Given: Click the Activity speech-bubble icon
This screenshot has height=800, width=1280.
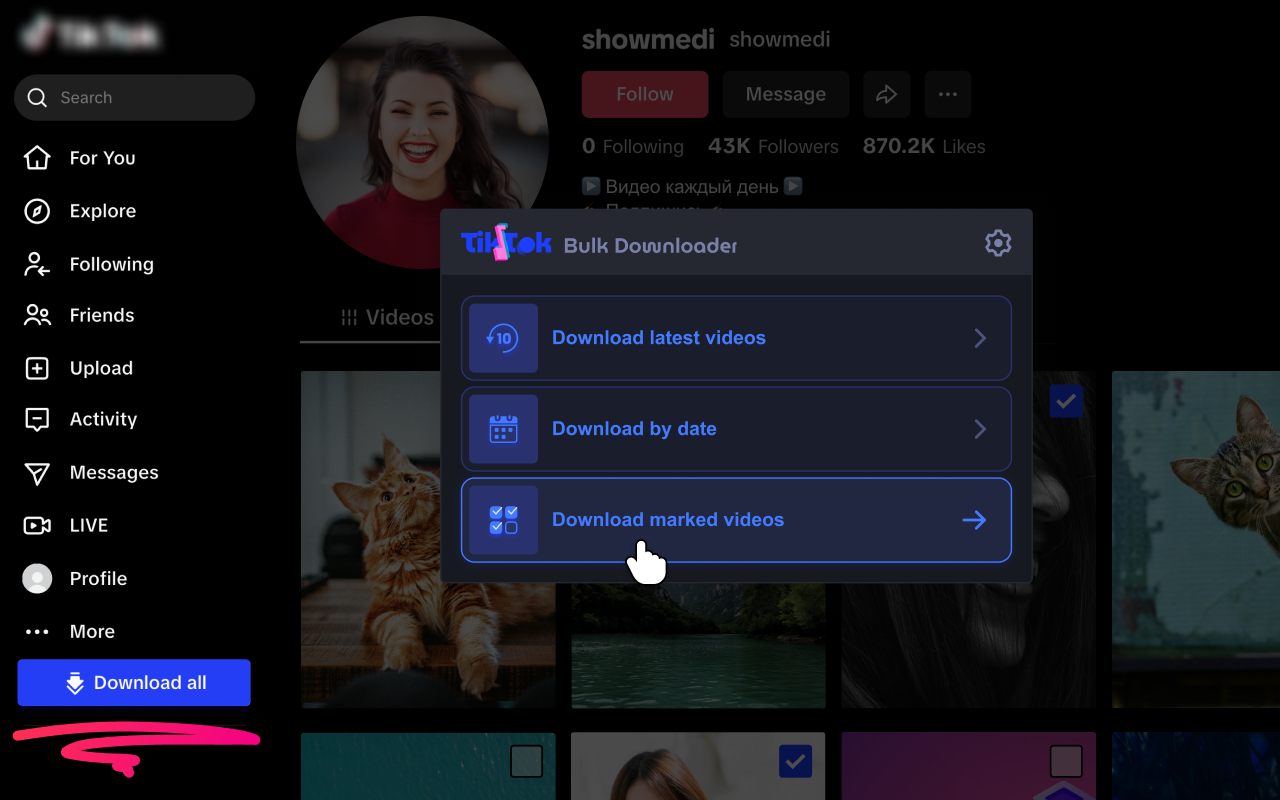Looking at the screenshot, I should pos(37,420).
